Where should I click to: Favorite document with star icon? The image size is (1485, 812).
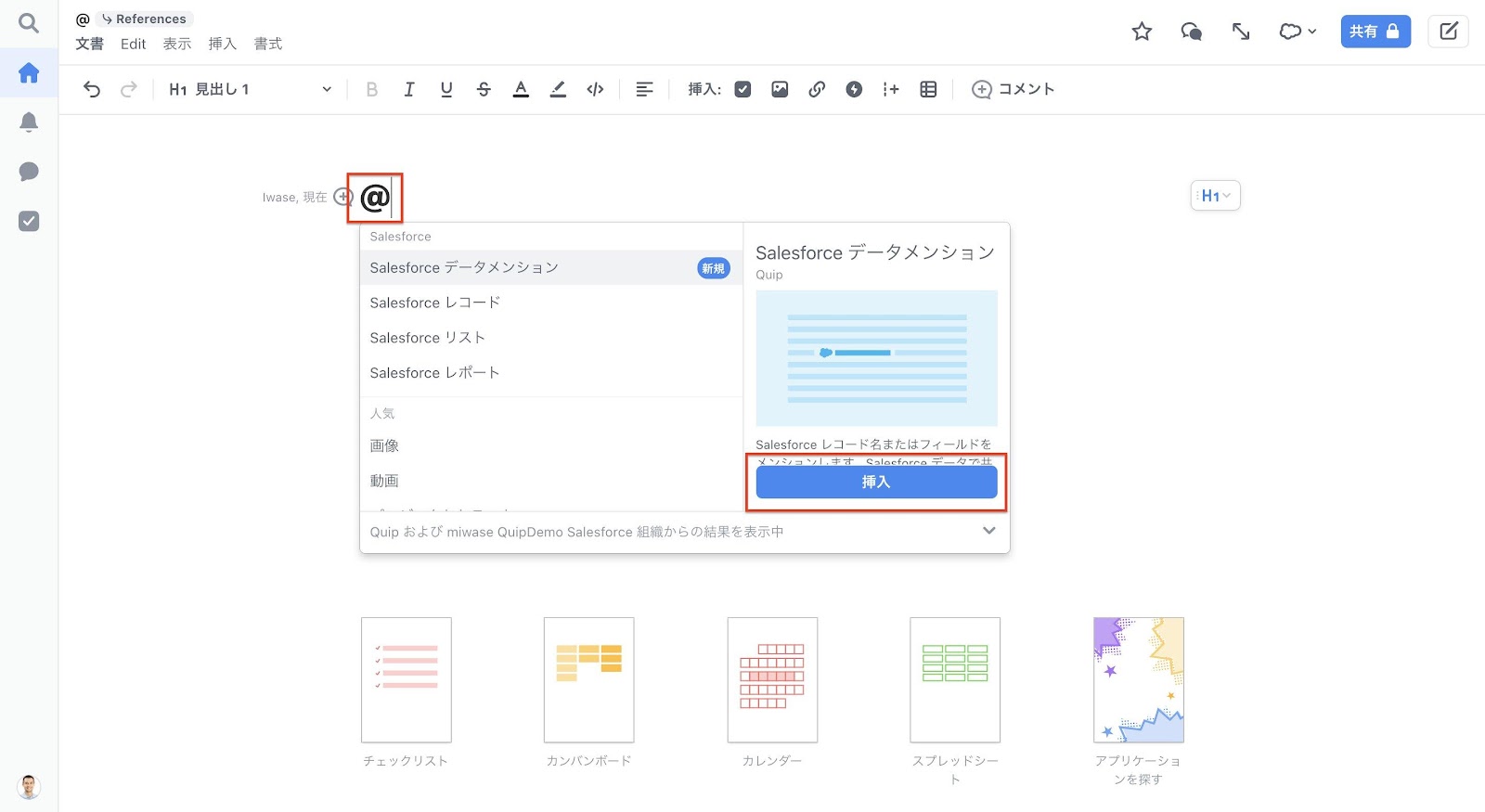click(x=1142, y=32)
